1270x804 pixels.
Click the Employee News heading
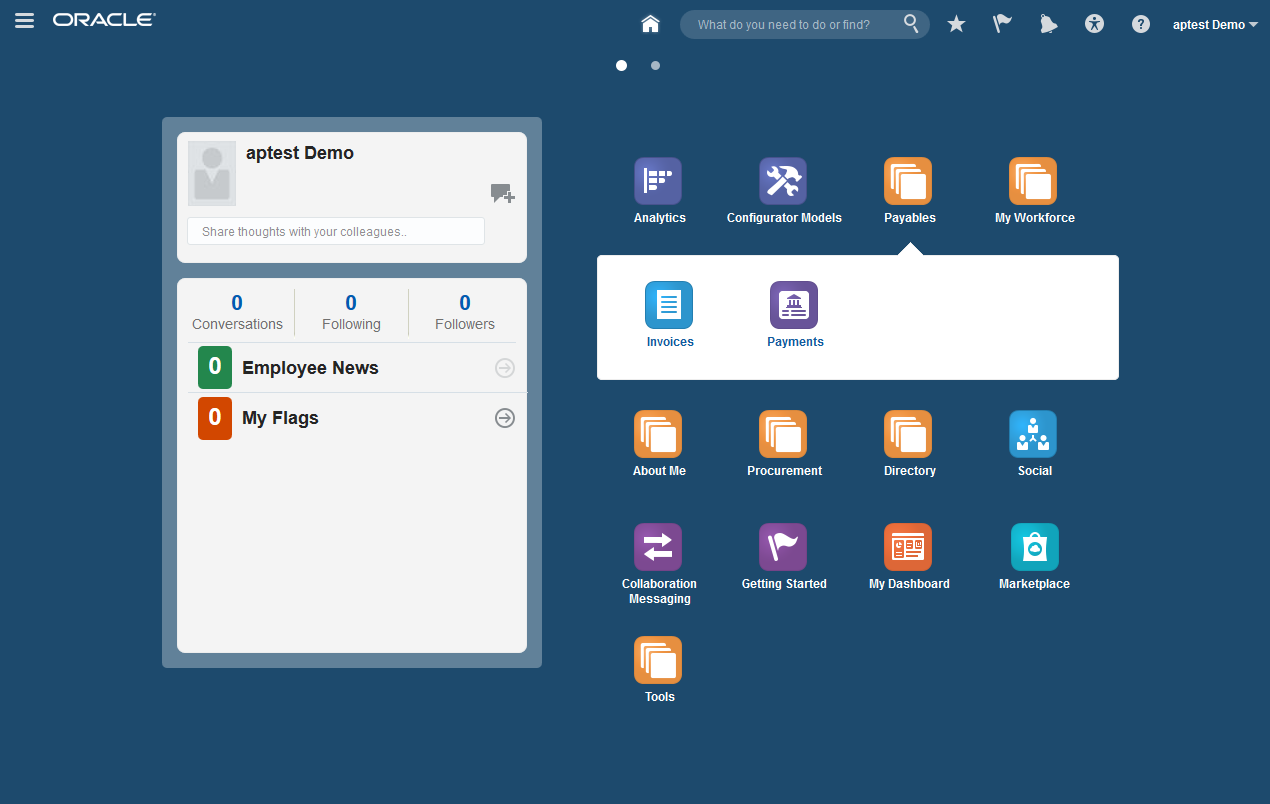[x=310, y=368]
